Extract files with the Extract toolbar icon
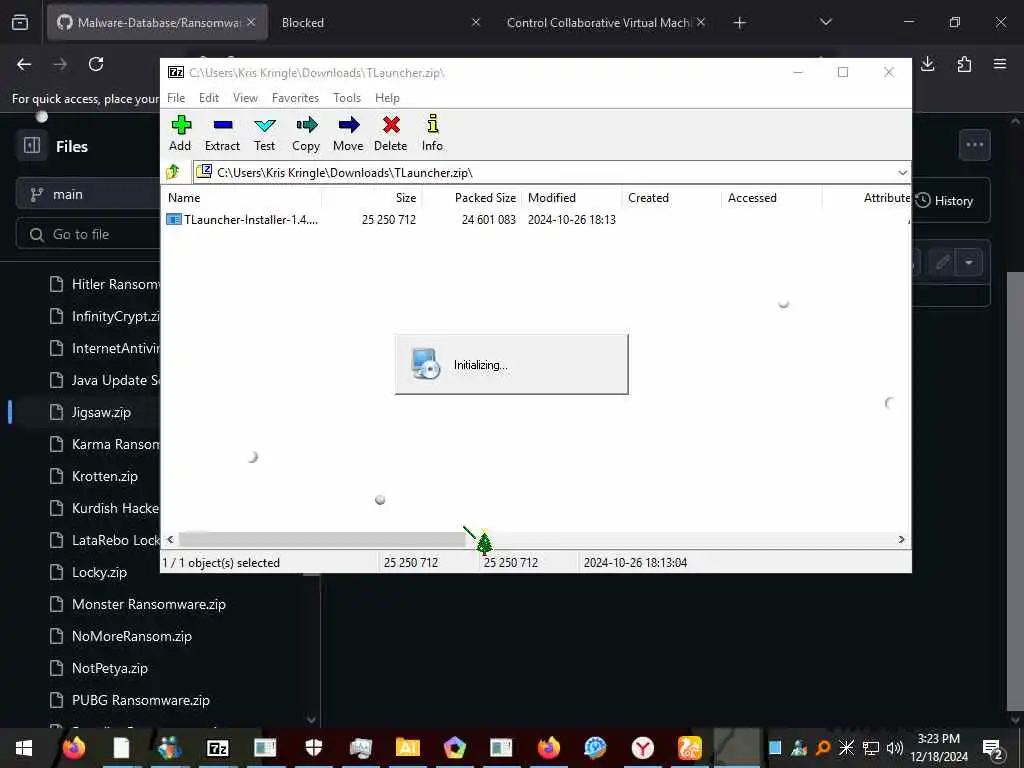1024x768 pixels. coord(222,134)
